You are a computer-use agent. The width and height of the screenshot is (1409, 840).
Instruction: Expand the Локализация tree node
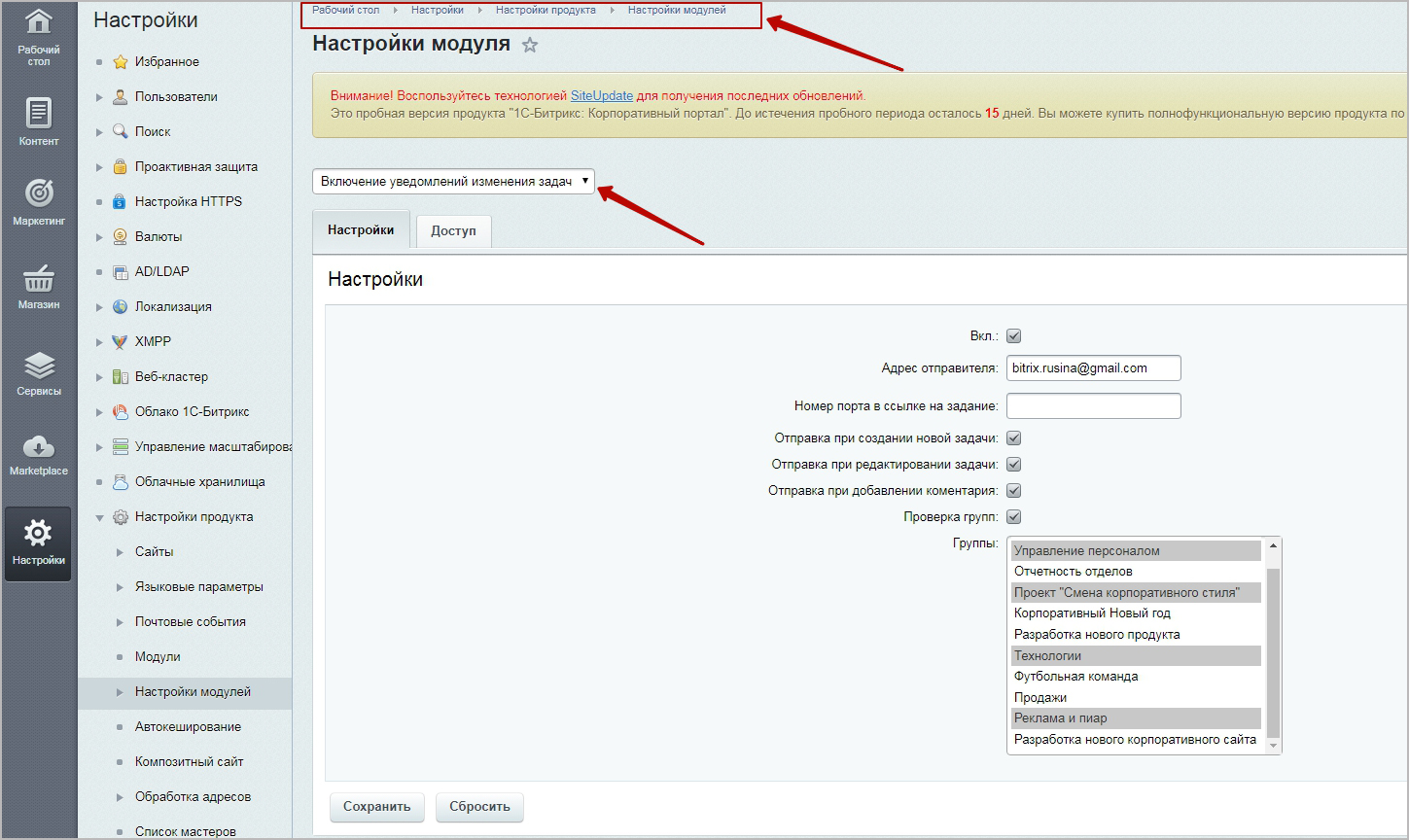pos(99,307)
